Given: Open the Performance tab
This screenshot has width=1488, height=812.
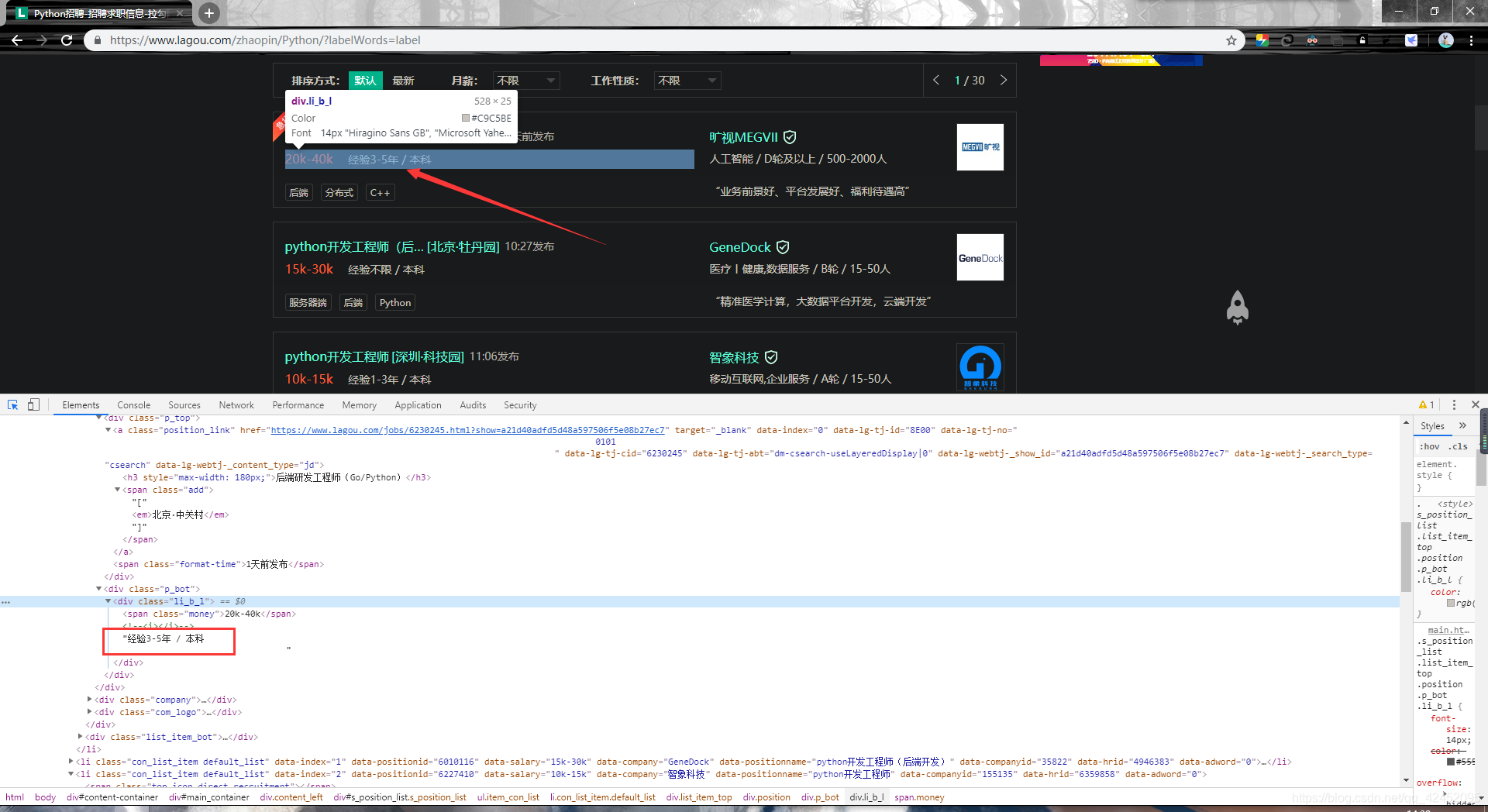Looking at the screenshot, I should (298, 404).
